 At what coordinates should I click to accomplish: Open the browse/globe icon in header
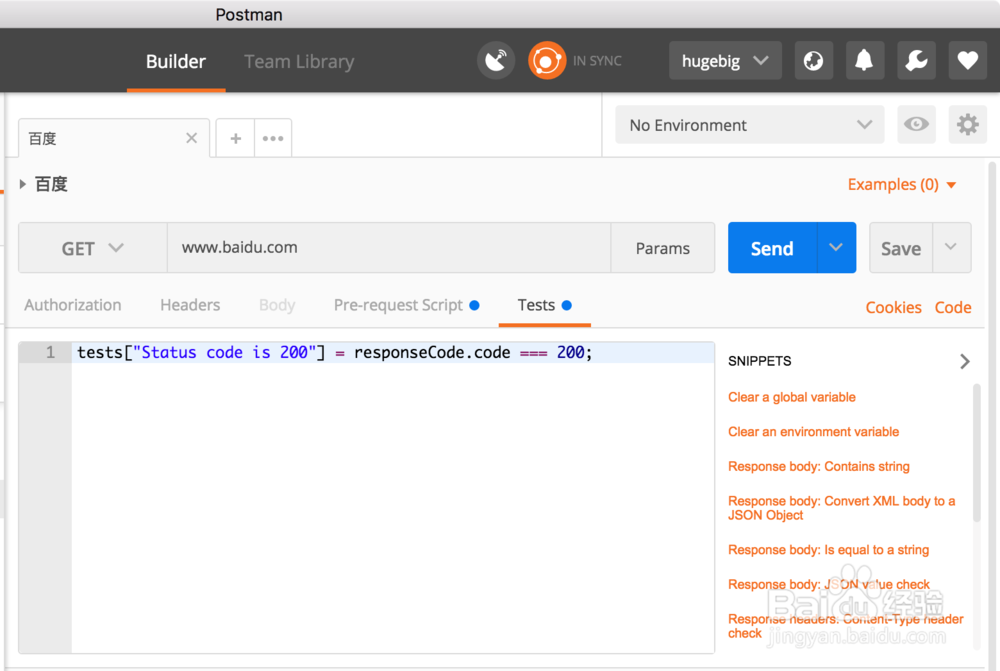813,61
